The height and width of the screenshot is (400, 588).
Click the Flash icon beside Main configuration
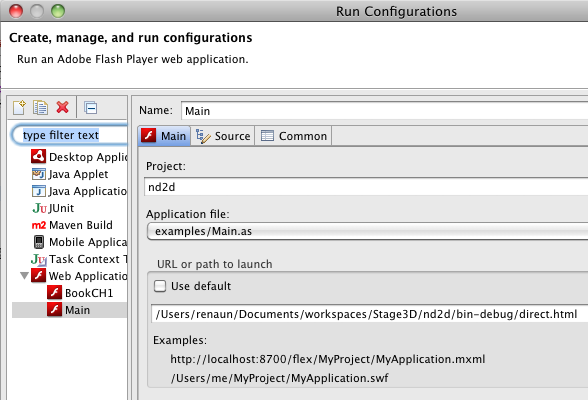55,310
